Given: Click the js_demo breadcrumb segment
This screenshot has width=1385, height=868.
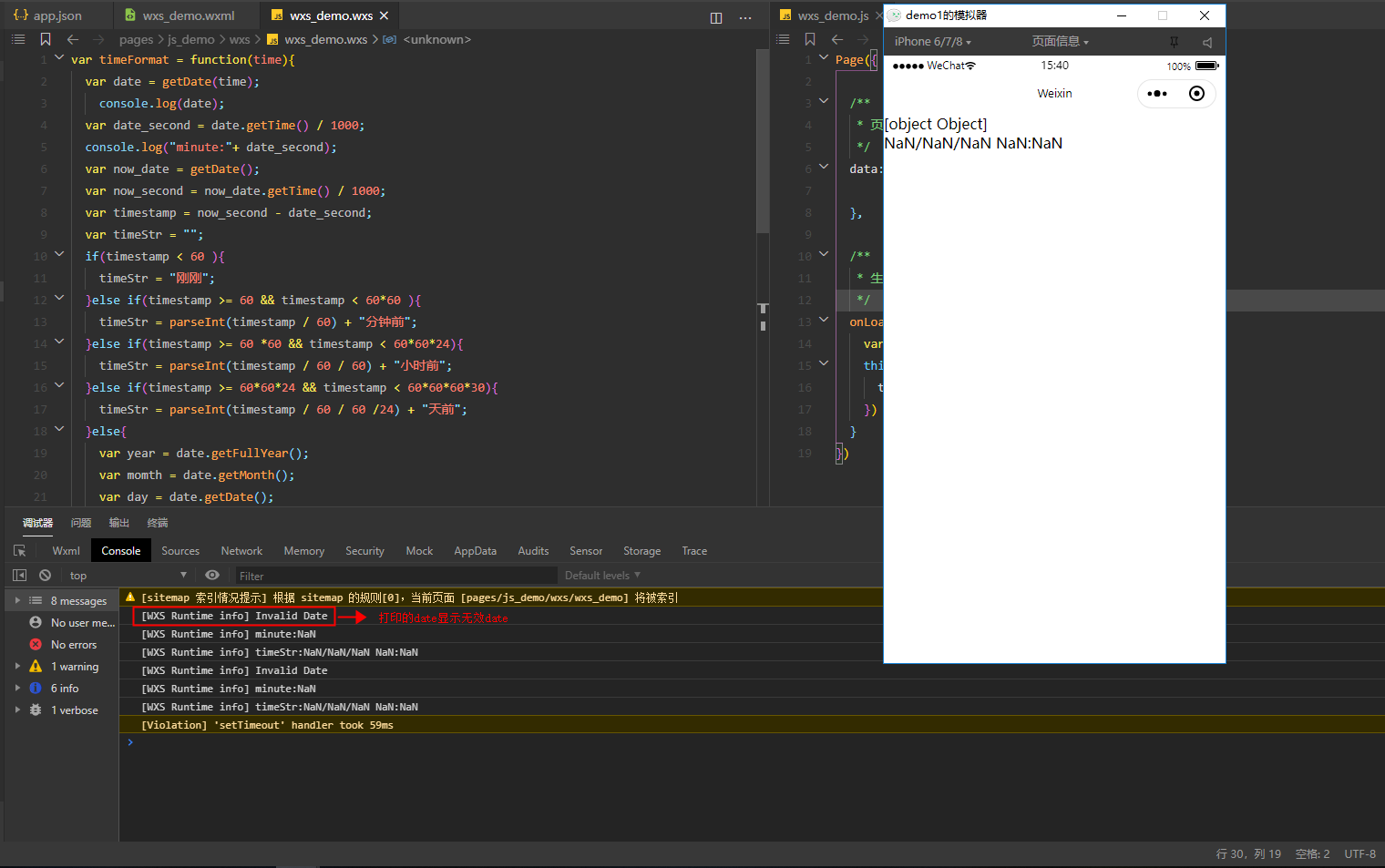Looking at the screenshot, I should coord(191,39).
